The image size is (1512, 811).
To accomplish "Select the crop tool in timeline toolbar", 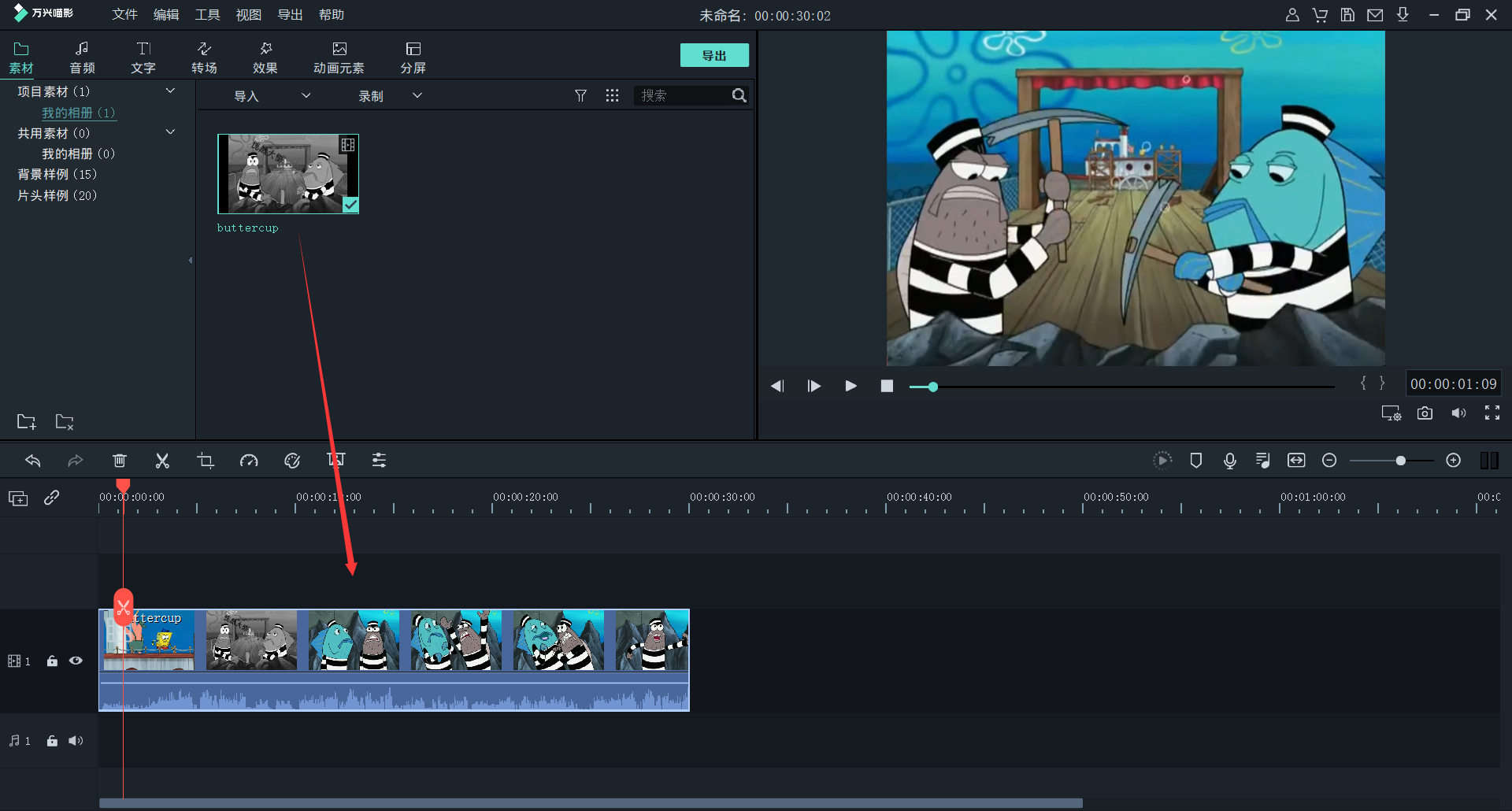I will [206, 461].
